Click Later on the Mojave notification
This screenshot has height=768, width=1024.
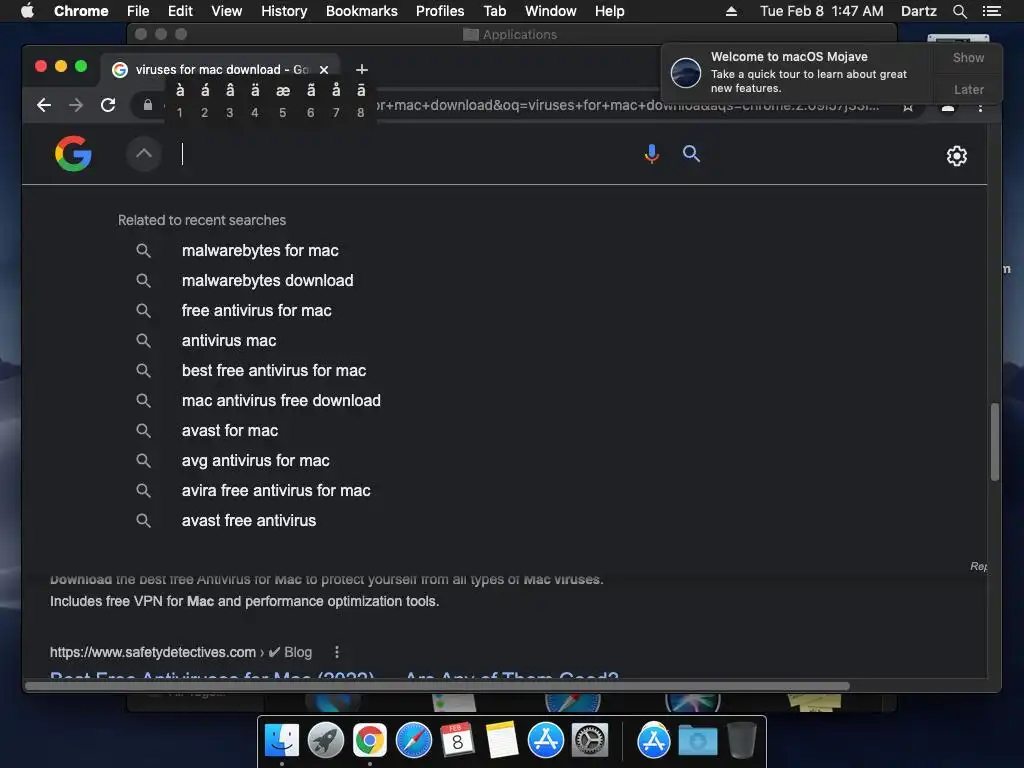point(968,89)
